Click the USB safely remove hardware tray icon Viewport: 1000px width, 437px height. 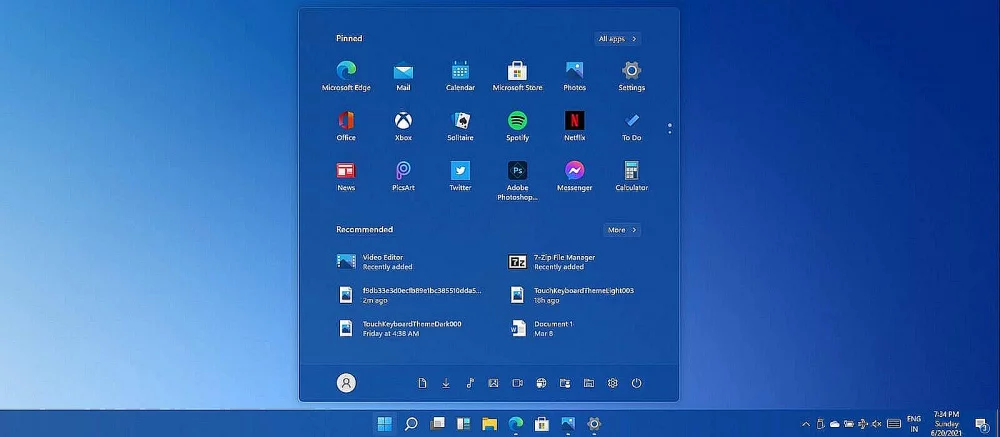tap(820, 424)
